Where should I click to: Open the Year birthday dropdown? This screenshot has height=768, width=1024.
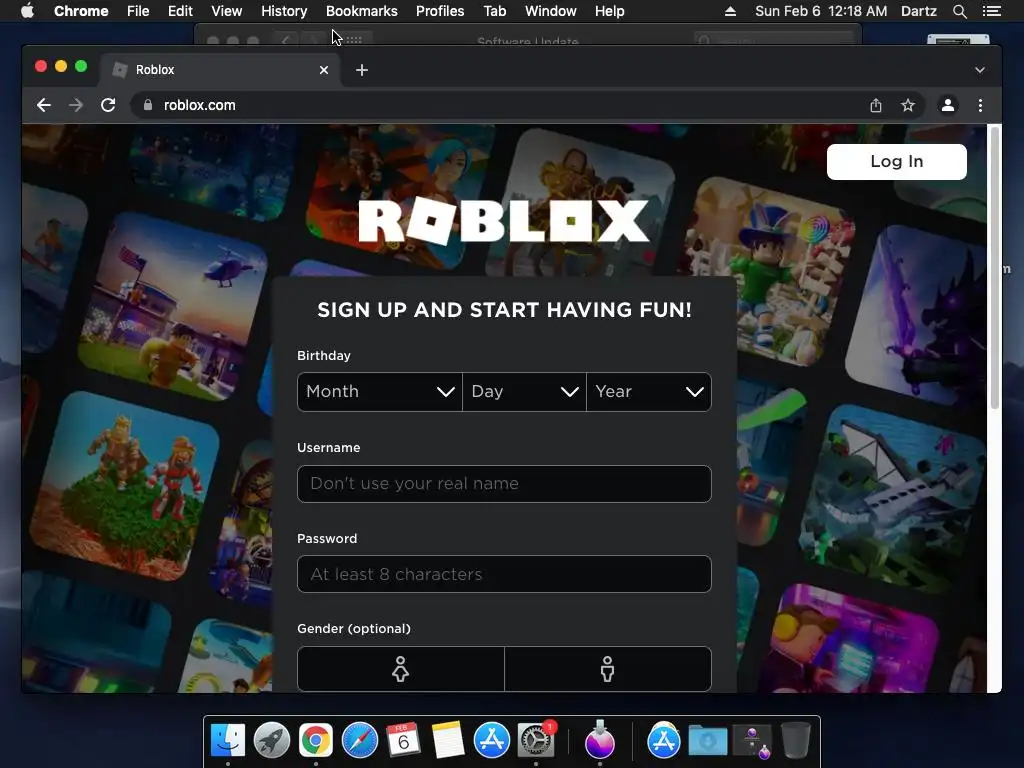click(648, 392)
